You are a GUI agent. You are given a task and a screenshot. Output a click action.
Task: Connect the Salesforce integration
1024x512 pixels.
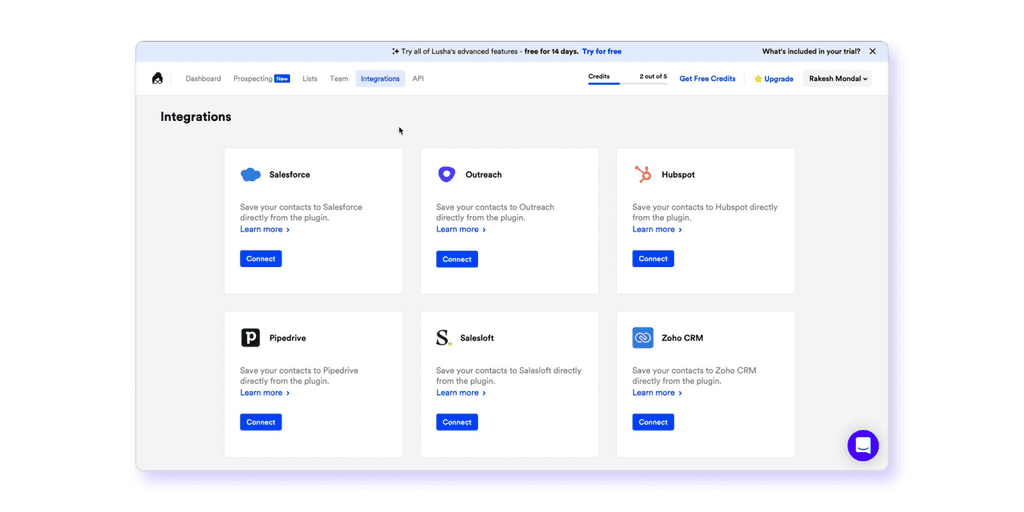click(x=261, y=259)
